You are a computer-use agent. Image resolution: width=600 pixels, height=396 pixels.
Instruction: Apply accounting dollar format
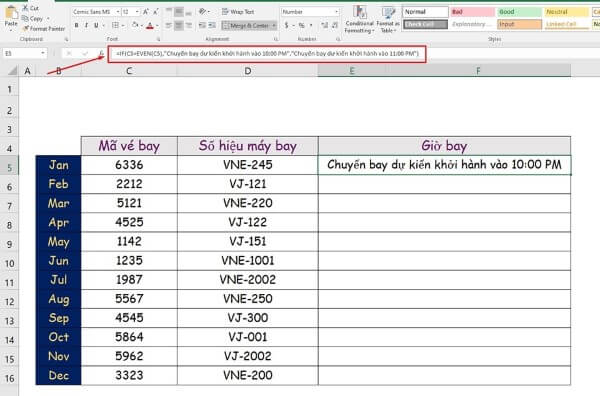tap(287, 25)
